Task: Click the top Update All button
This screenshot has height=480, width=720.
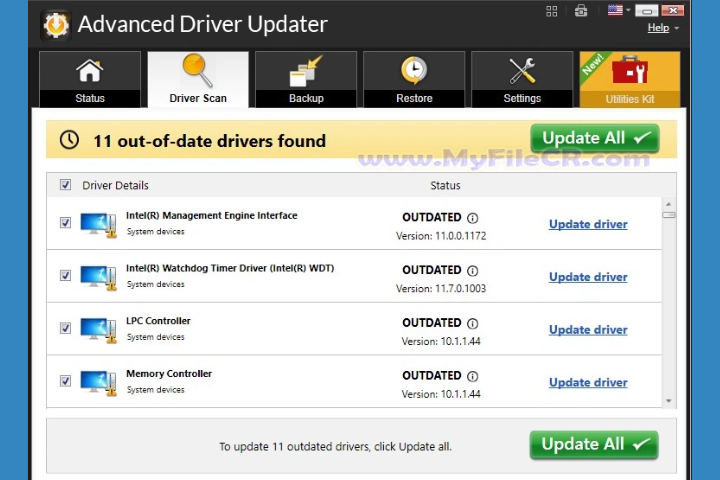Action: pyautogui.click(x=595, y=138)
